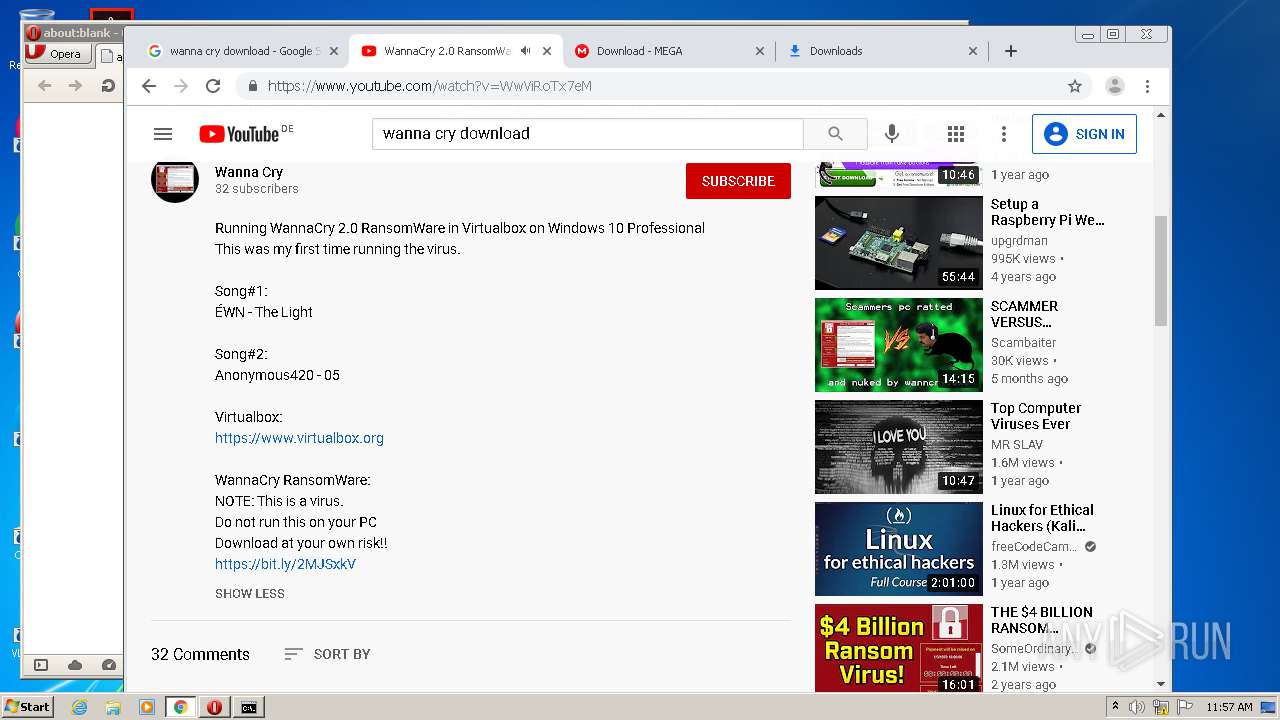Start voice search with microphone icon
This screenshot has height=720, width=1280.
(x=892, y=134)
